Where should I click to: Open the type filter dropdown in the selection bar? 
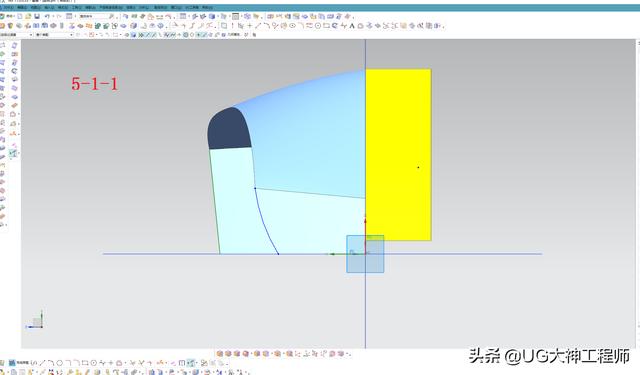pos(16,35)
